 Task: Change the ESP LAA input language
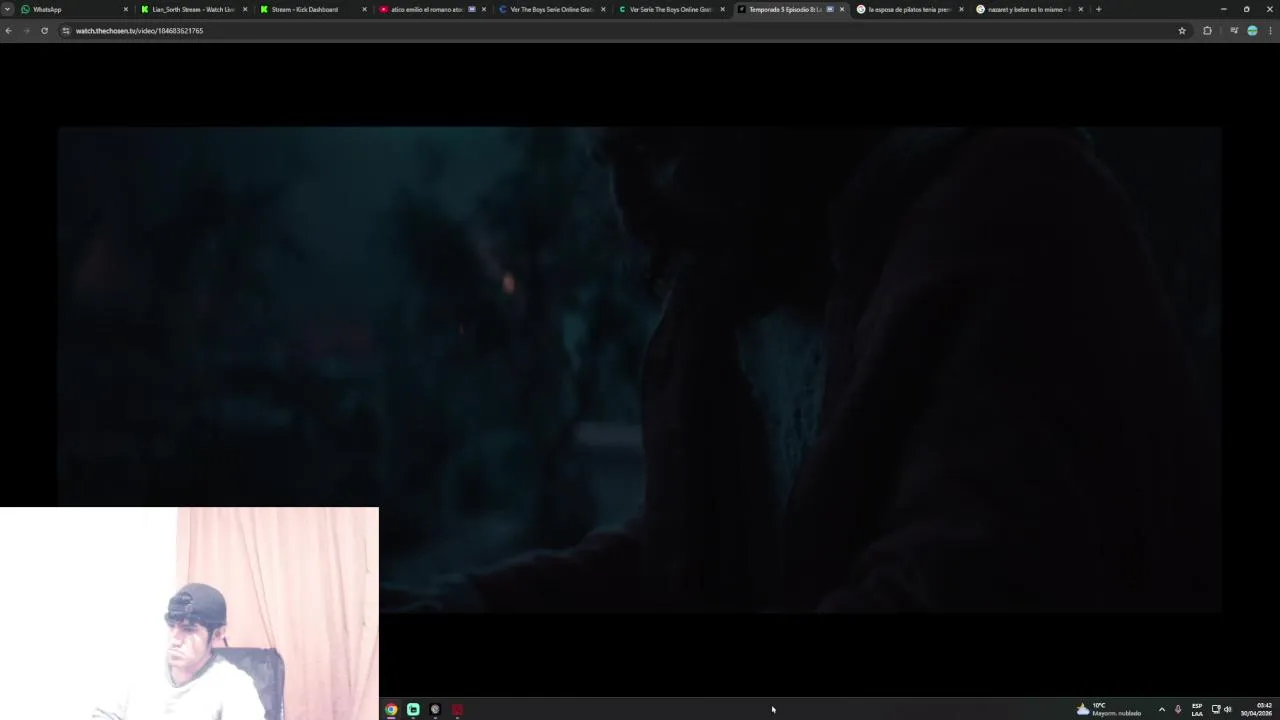tap(1197, 709)
